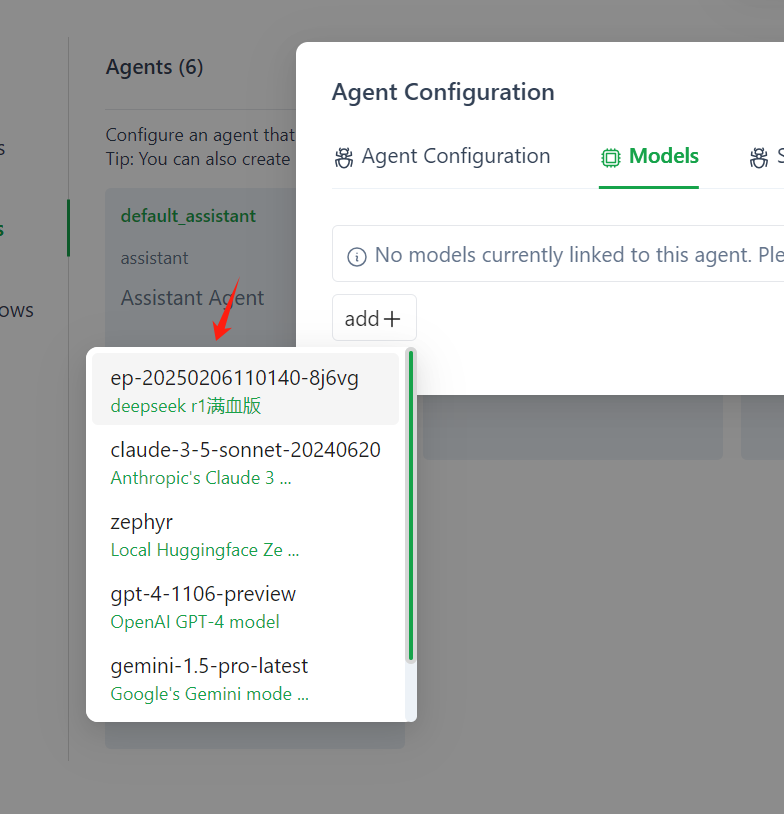Click the 'OpenAI GPT-4 model' description
Viewport: 784px width, 814px height.
[195, 622]
